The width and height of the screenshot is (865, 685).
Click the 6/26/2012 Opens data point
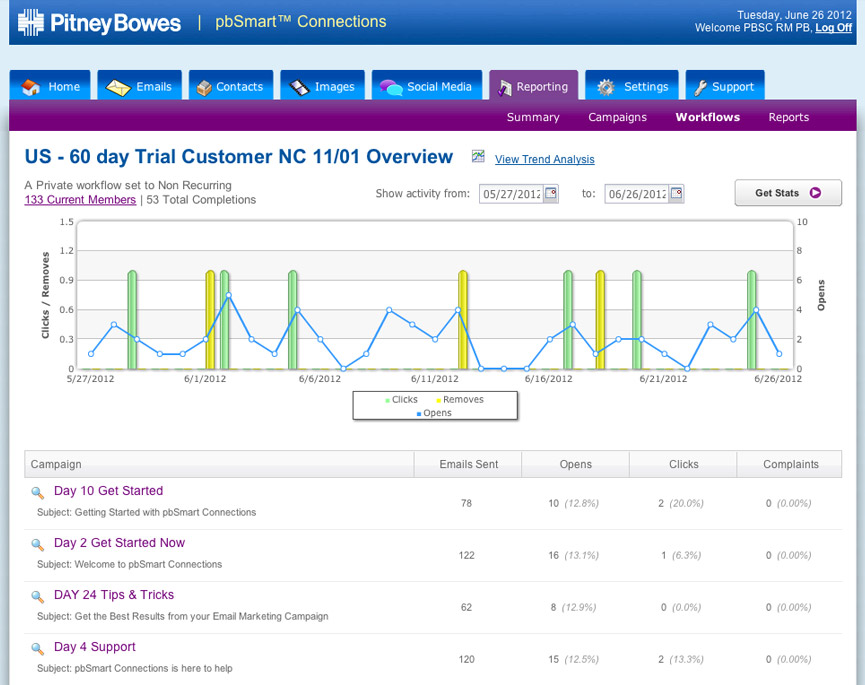(779, 354)
